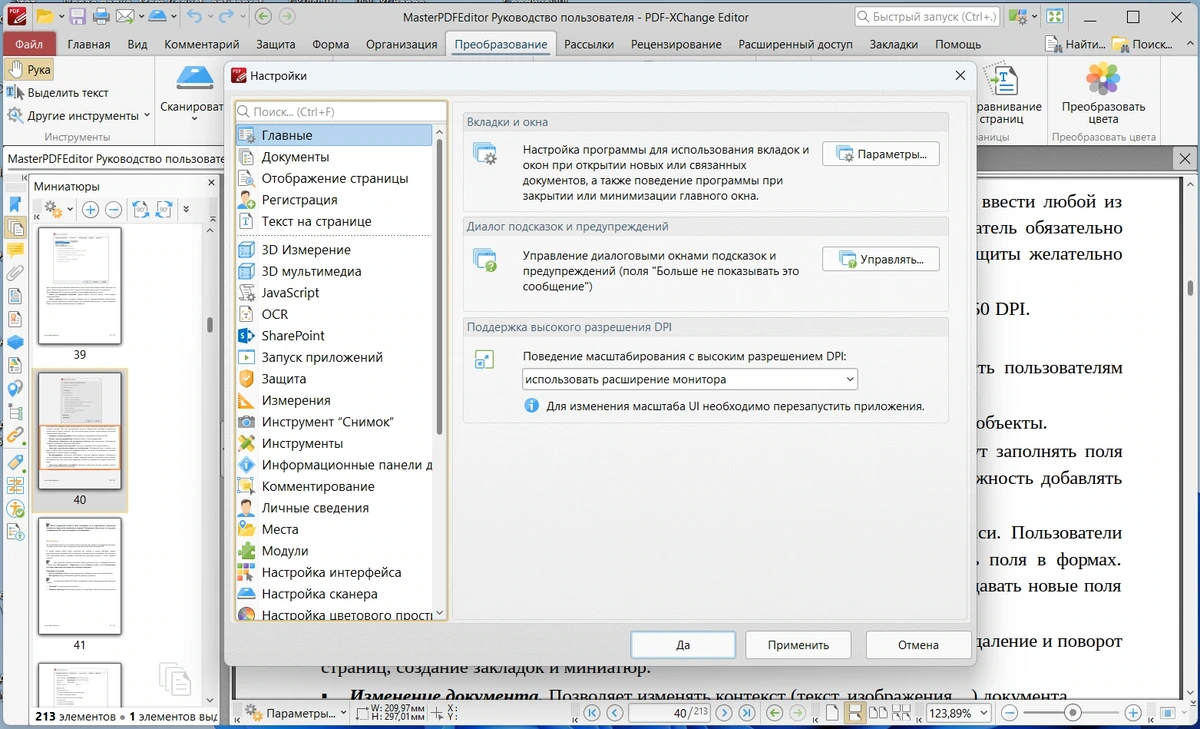The width and height of the screenshot is (1200, 729).
Task: Send document by email envelope icon
Action: coord(123,17)
